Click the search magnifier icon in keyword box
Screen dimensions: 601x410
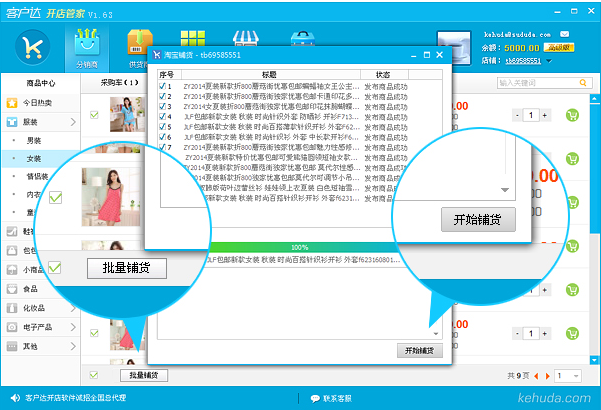[583, 84]
